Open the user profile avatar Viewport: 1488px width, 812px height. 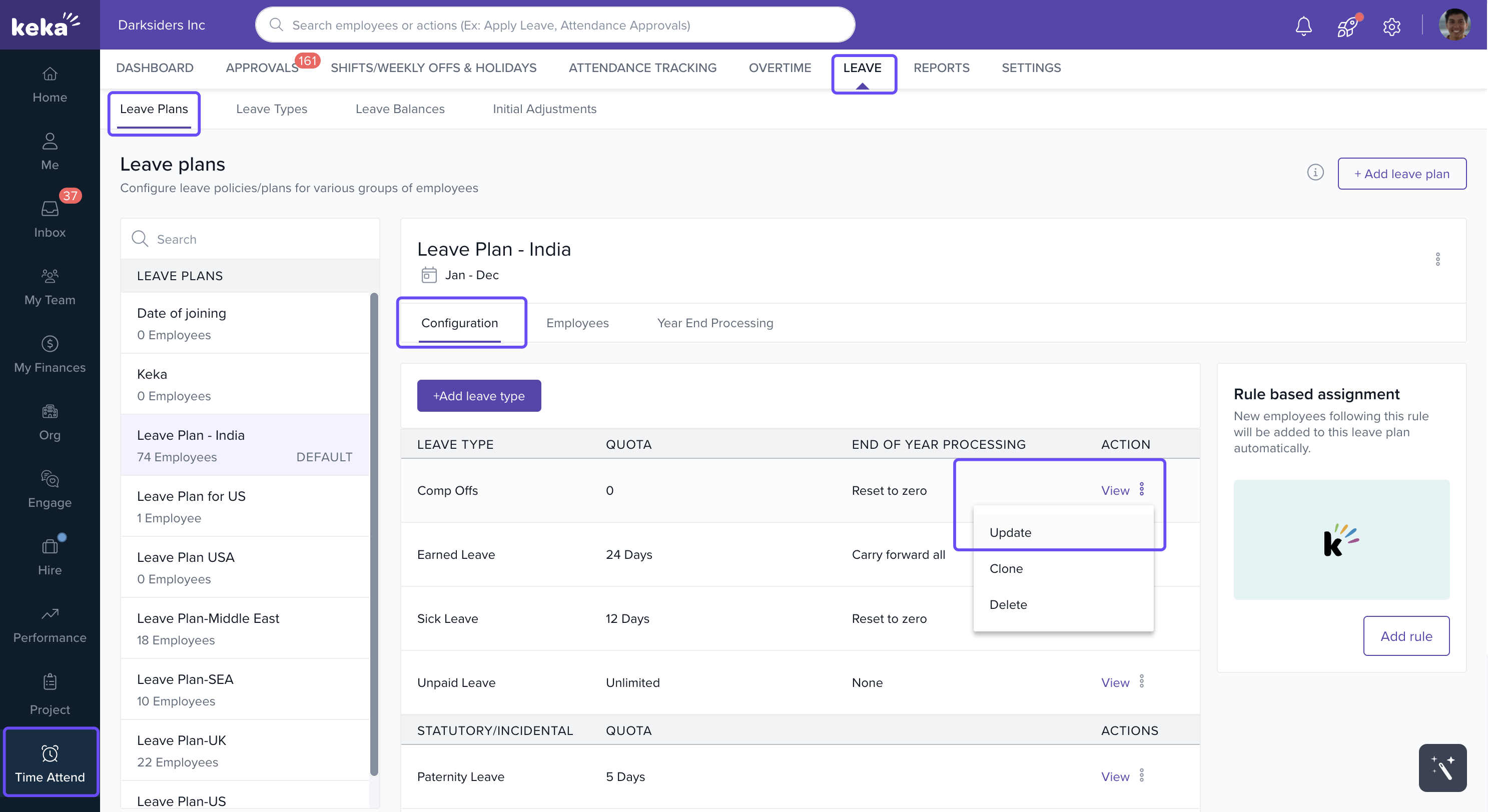coord(1454,25)
